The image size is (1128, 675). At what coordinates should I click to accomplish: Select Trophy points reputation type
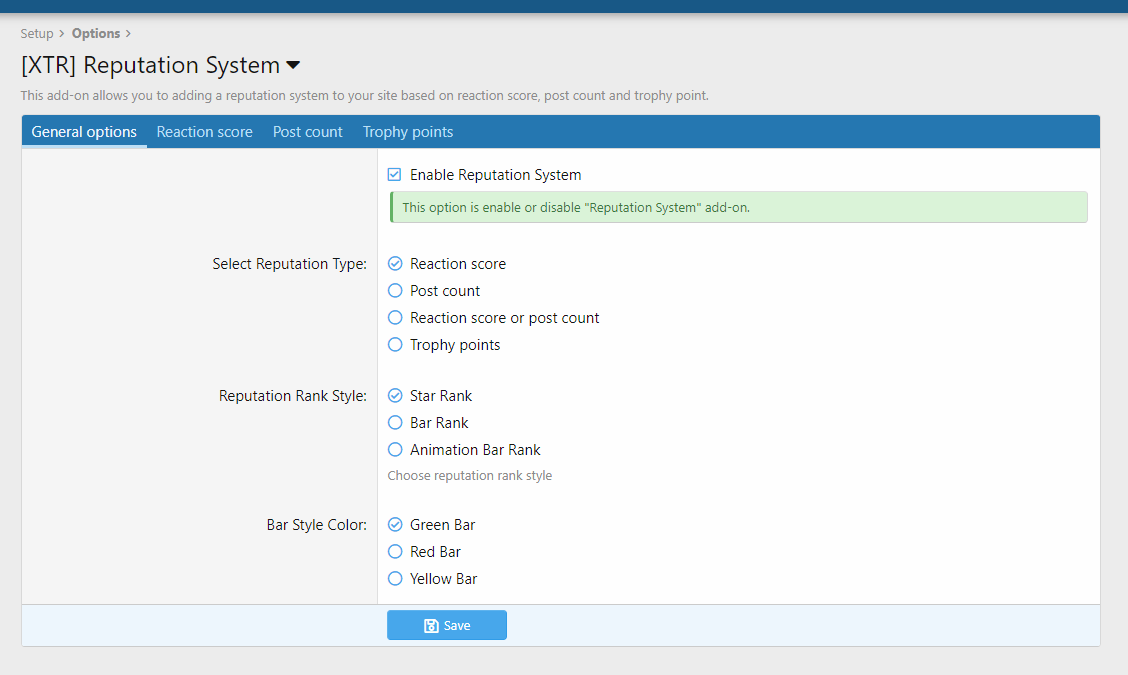(x=395, y=345)
